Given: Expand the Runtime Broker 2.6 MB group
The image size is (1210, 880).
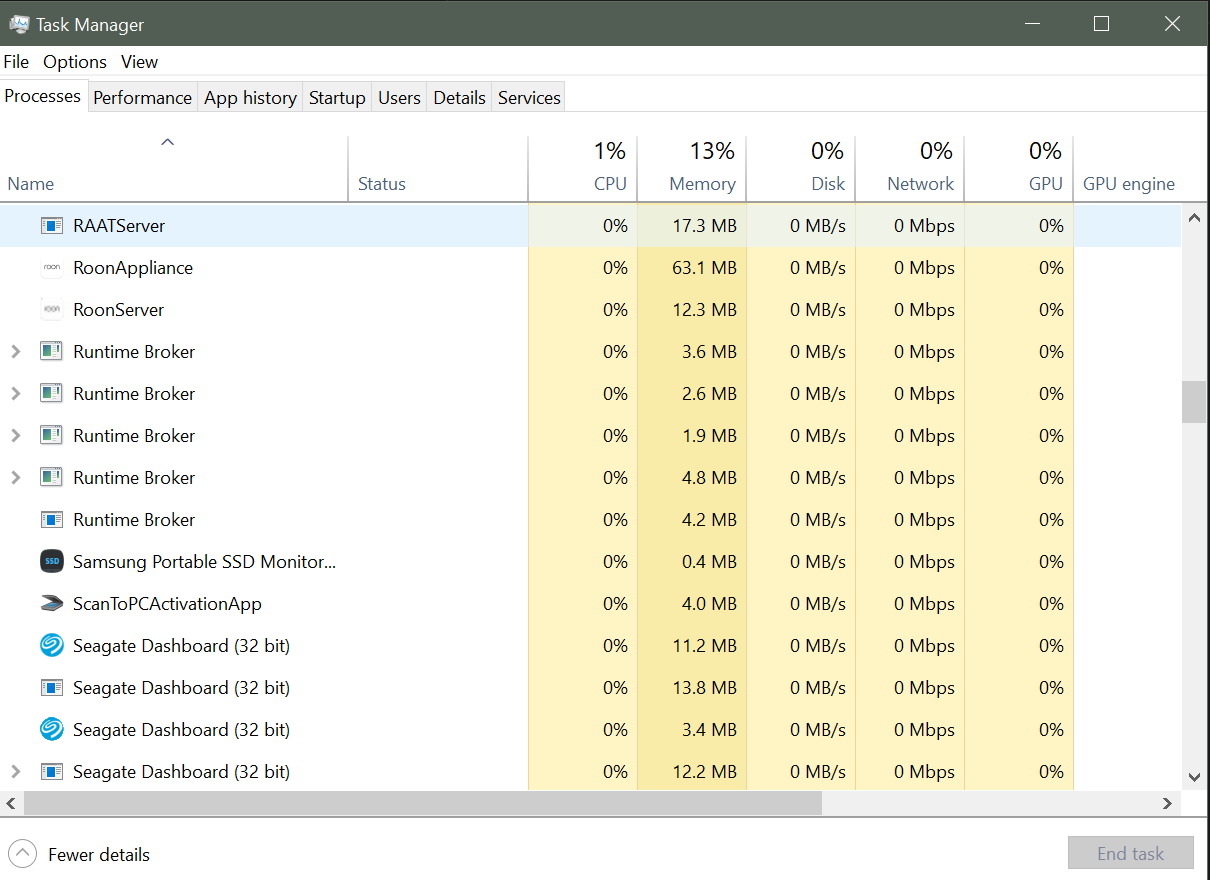Looking at the screenshot, I should coord(15,394).
